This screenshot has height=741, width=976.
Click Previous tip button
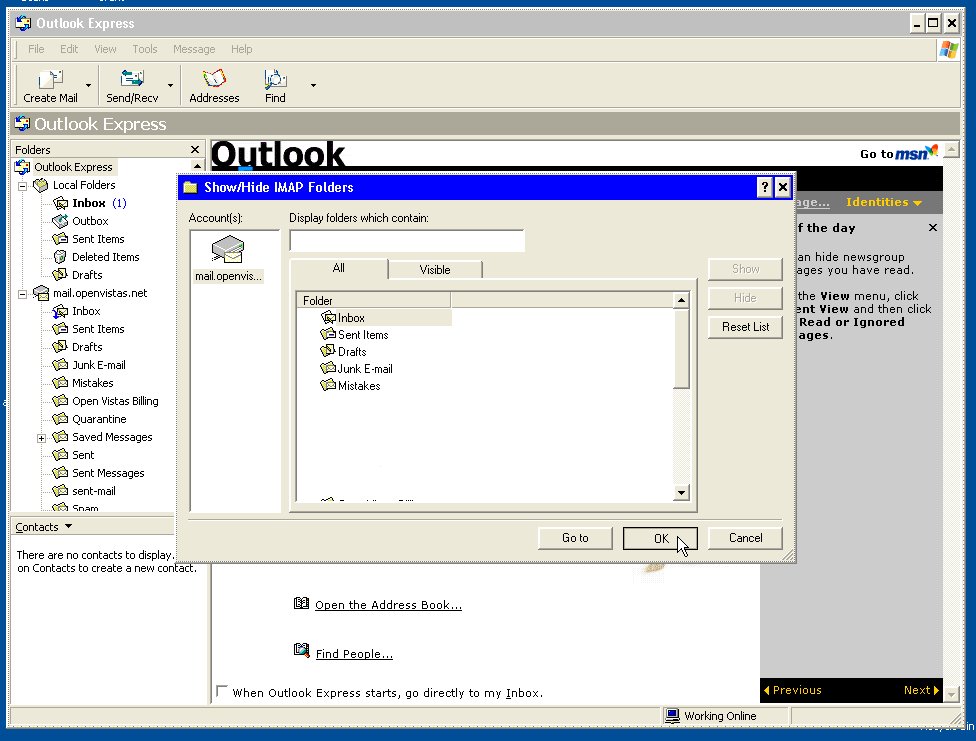click(792, 690)
